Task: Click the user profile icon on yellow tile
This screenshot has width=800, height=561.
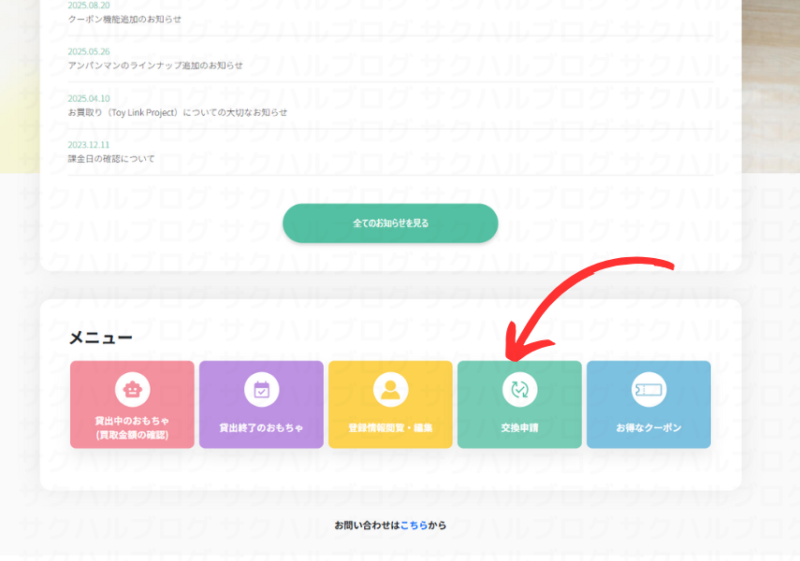Action: pyautogui.click(x=390, y=389)
